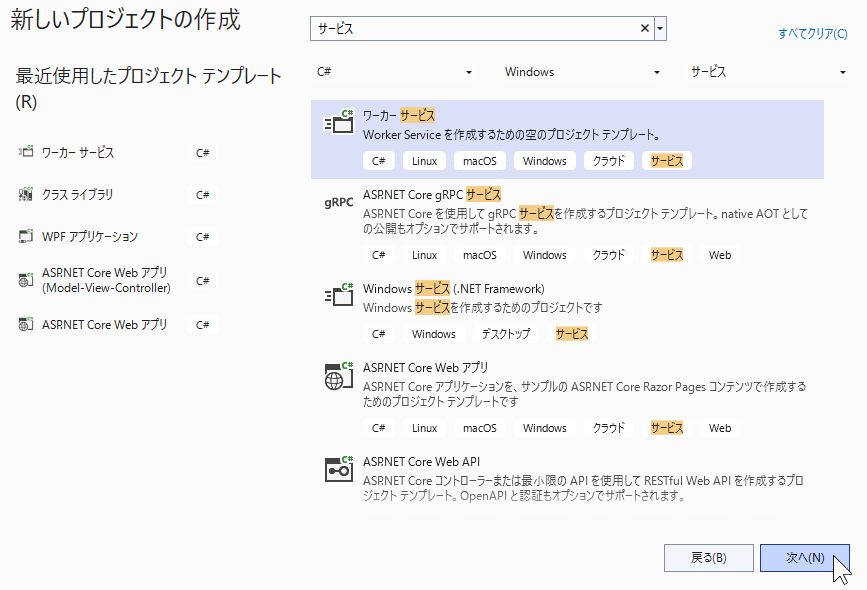Screen dimensions: 867x590
Task: Click the Web tag on gRPC サービス template
Action: coord(719,255)
